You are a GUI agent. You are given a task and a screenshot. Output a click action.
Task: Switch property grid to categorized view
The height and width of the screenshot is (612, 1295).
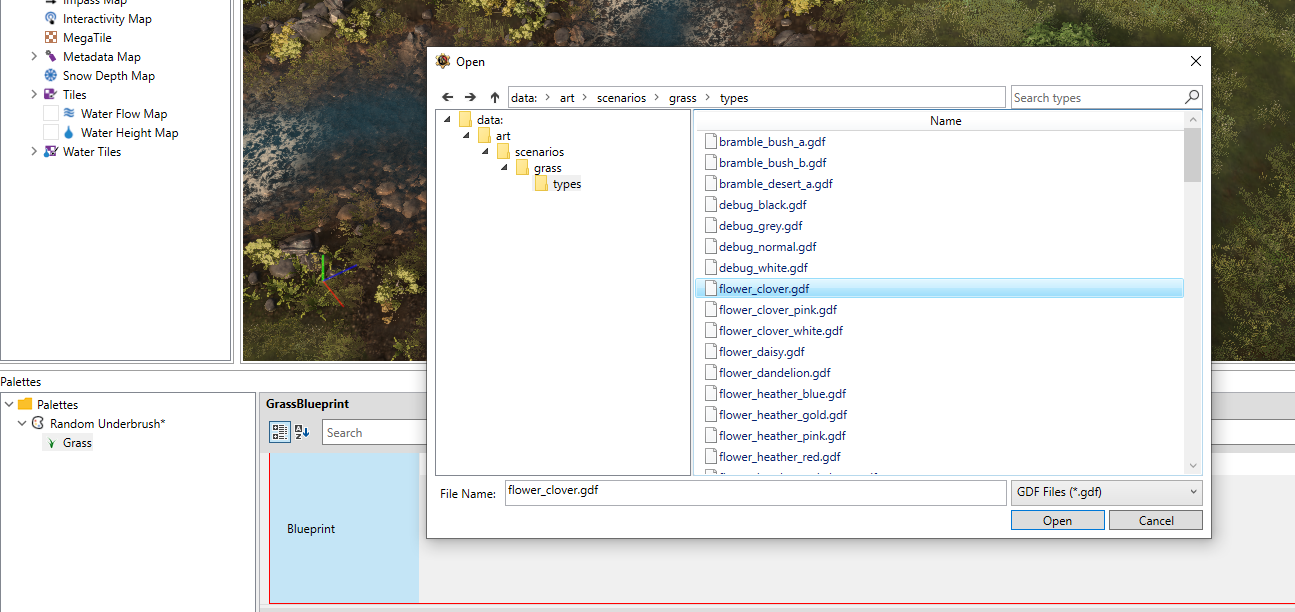pos(280,432)
